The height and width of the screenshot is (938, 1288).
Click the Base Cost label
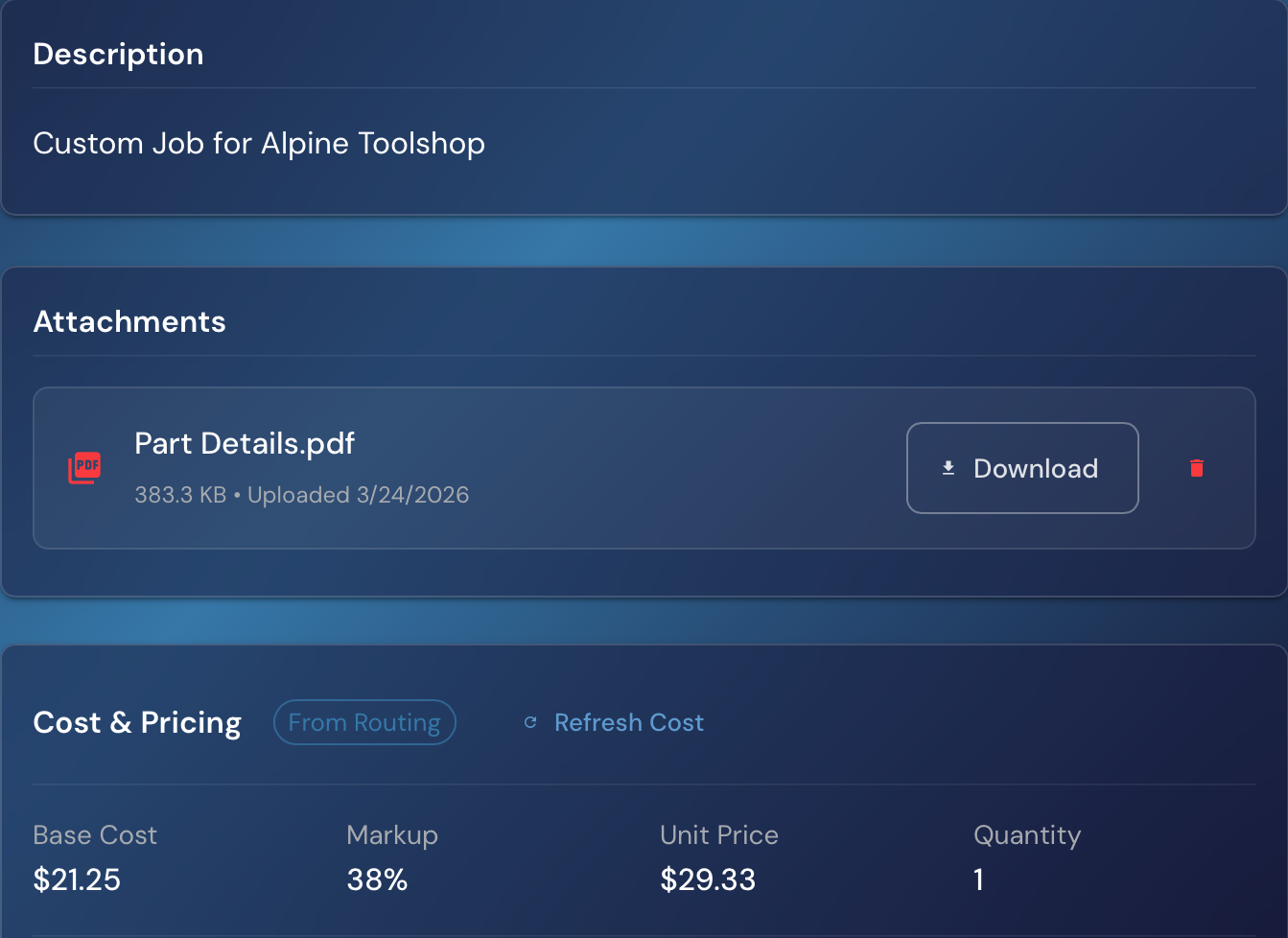click(x=95, y=835)
